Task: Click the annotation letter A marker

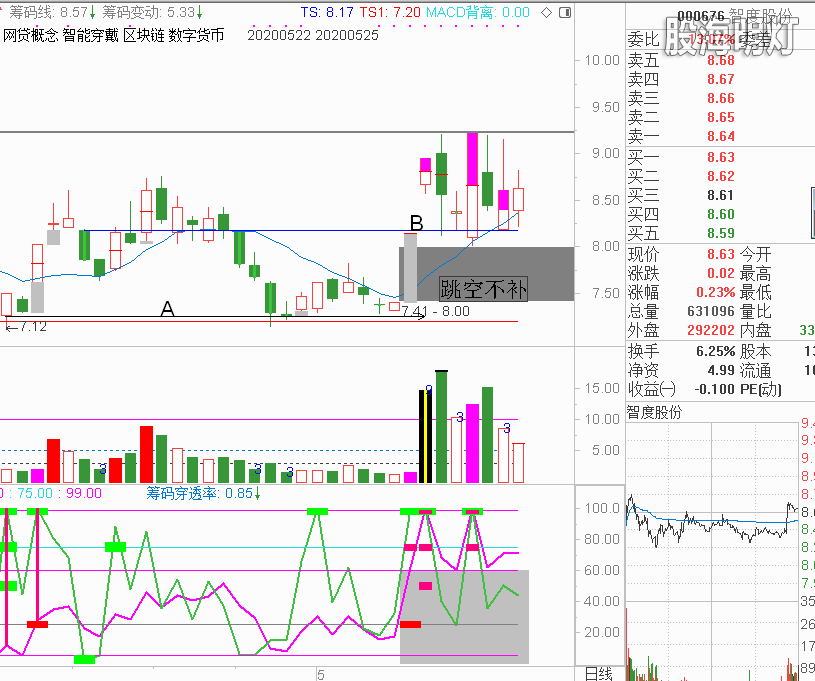Action: [x=168, y=310]
